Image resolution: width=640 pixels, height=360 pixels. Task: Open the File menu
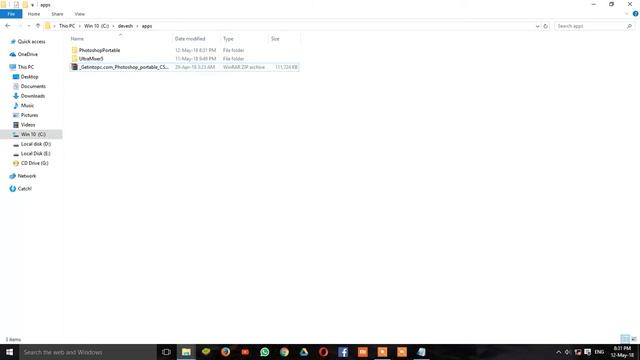[x=11, y=14]
